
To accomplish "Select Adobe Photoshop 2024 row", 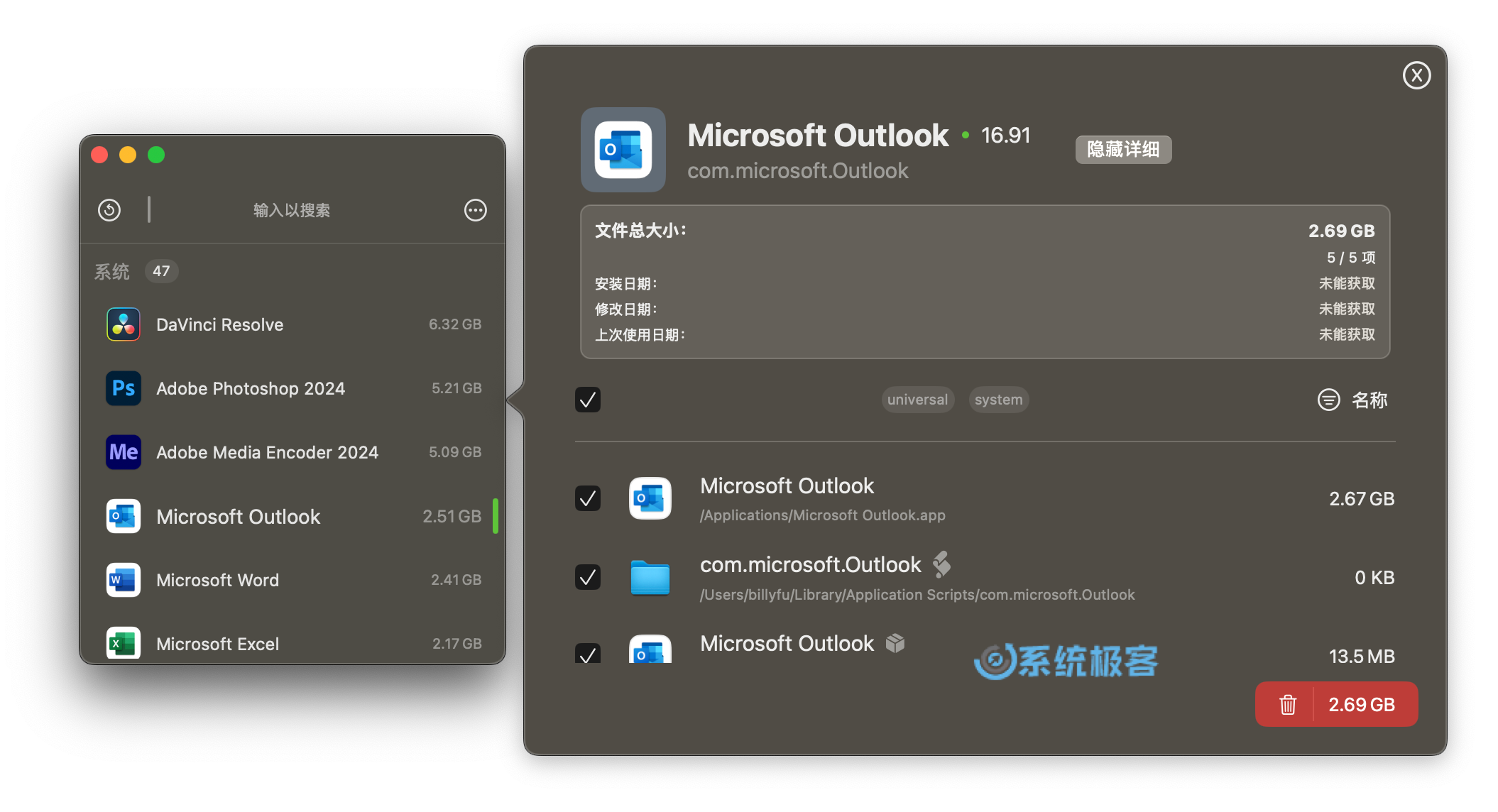I will point(293,388).
